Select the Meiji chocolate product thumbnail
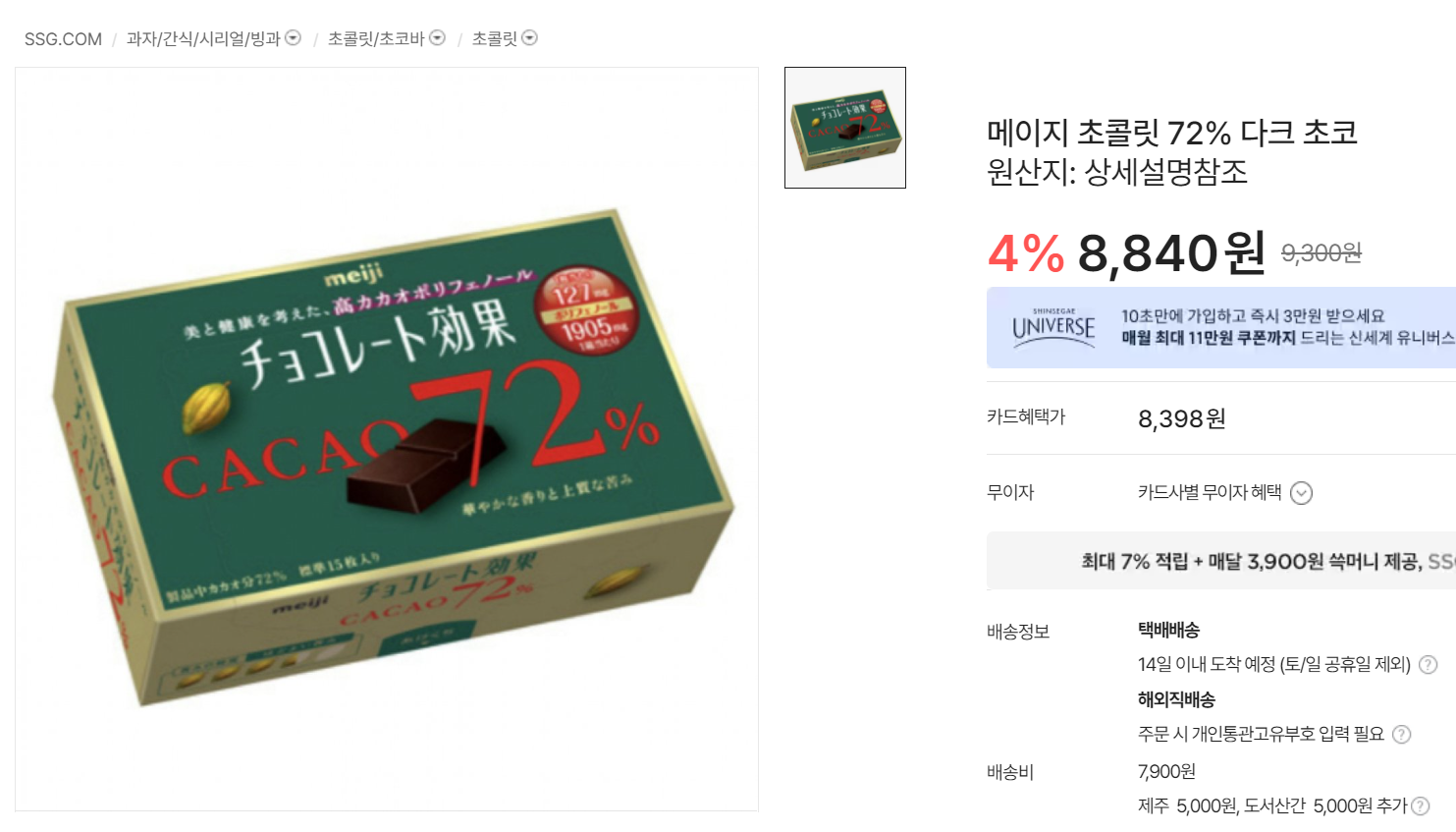This screenshot has width=1456, height=832. [x=845, y=128]
